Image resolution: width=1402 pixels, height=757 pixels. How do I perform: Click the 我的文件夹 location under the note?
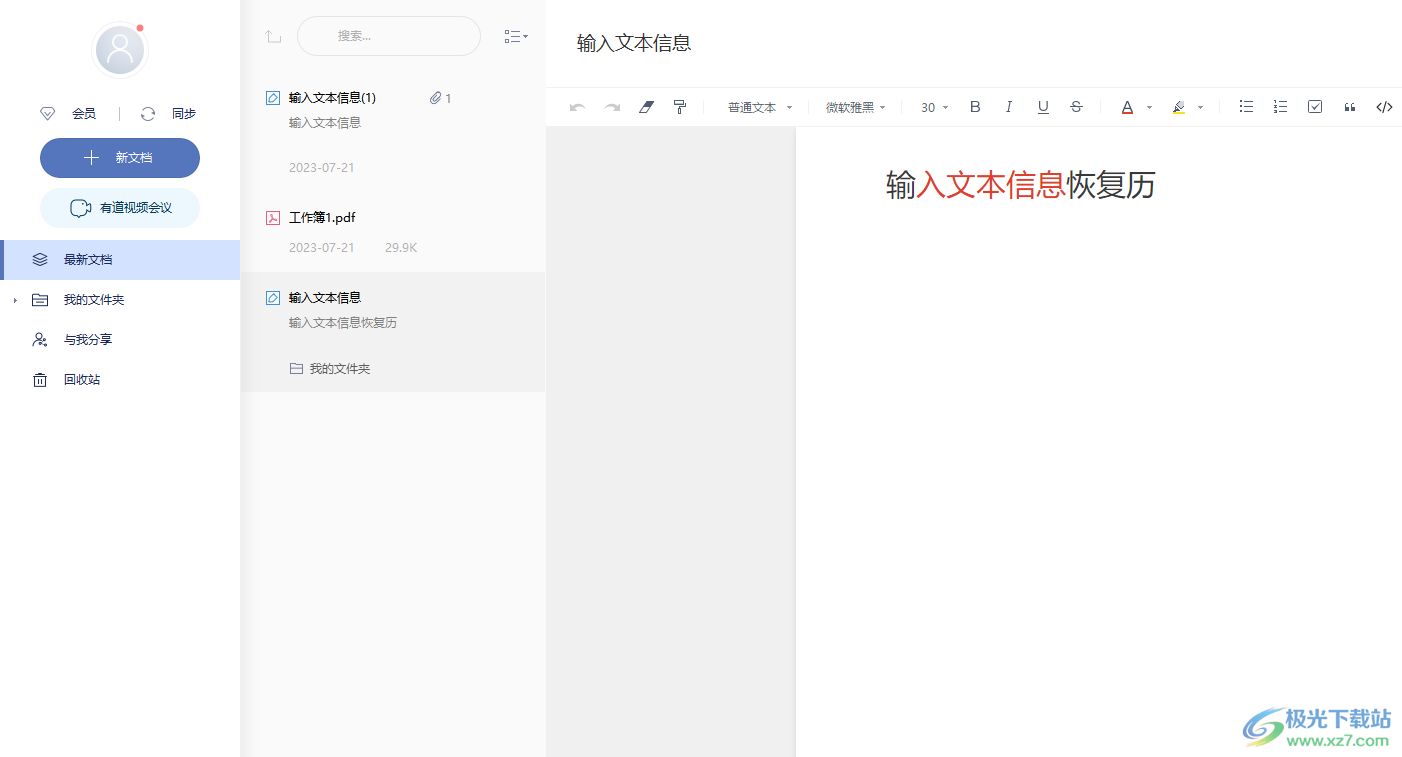[x=330, y=369]
